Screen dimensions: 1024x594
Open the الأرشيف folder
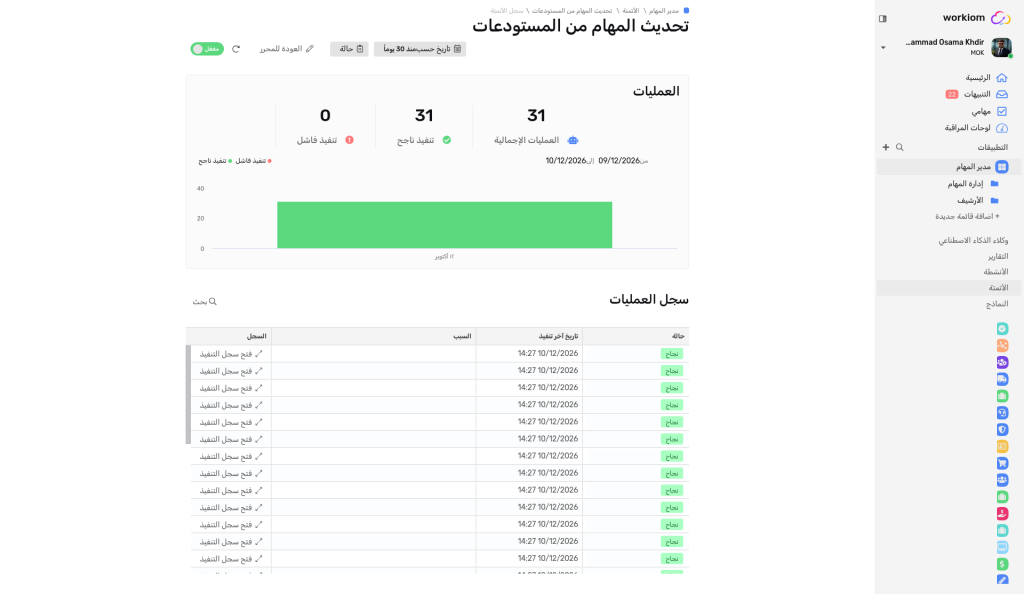[978, 201]
